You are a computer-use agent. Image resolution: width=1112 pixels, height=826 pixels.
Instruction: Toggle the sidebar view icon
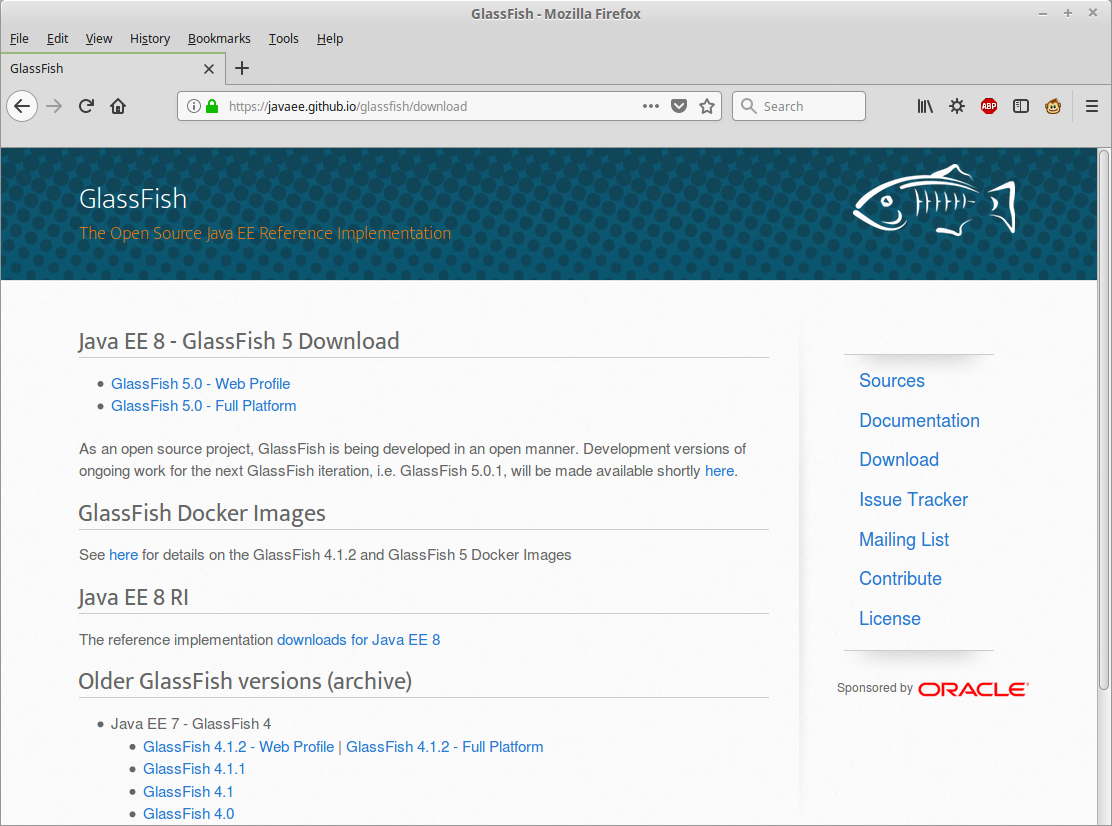pos(1021,106)
